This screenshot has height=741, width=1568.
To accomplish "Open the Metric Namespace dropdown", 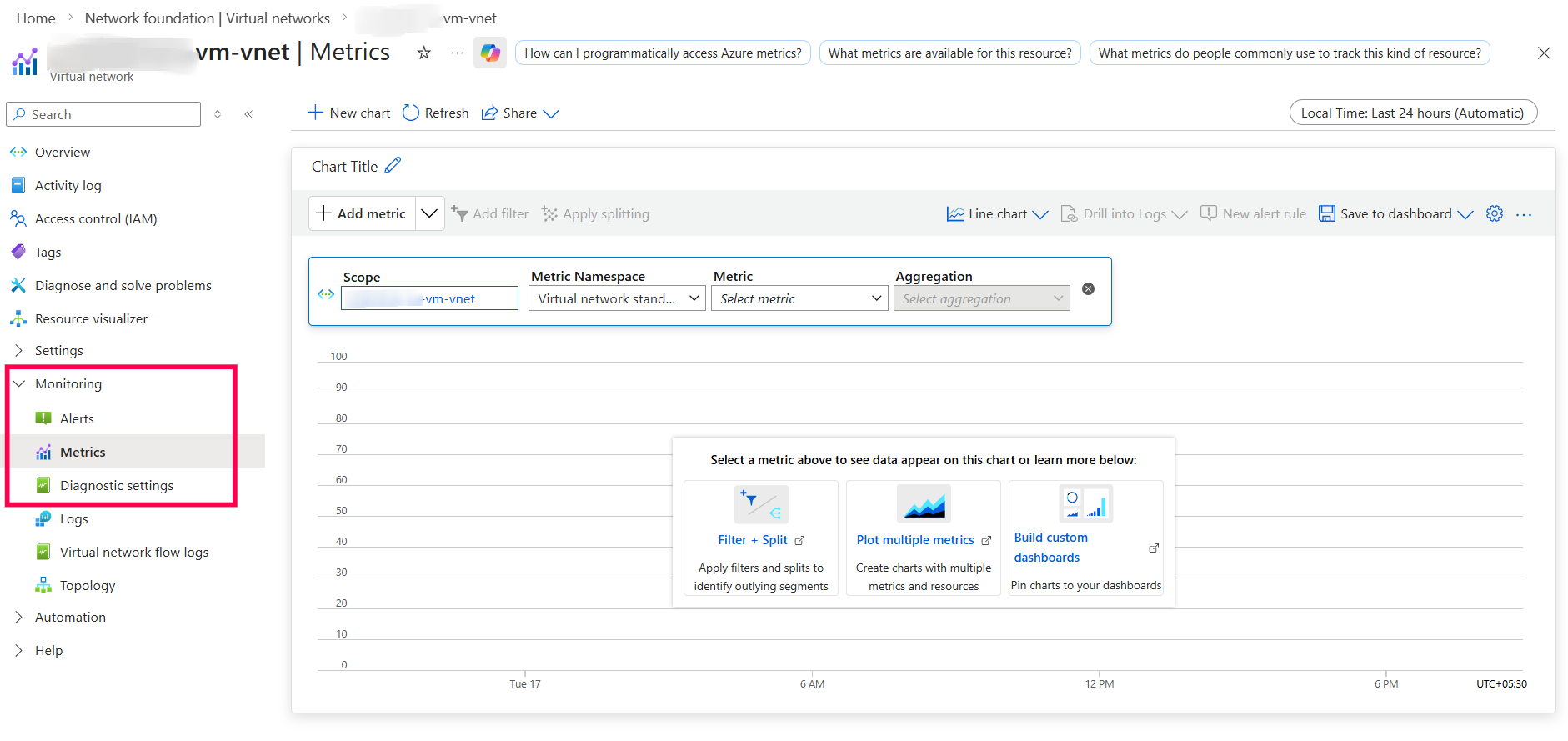I will pos(617,298).
